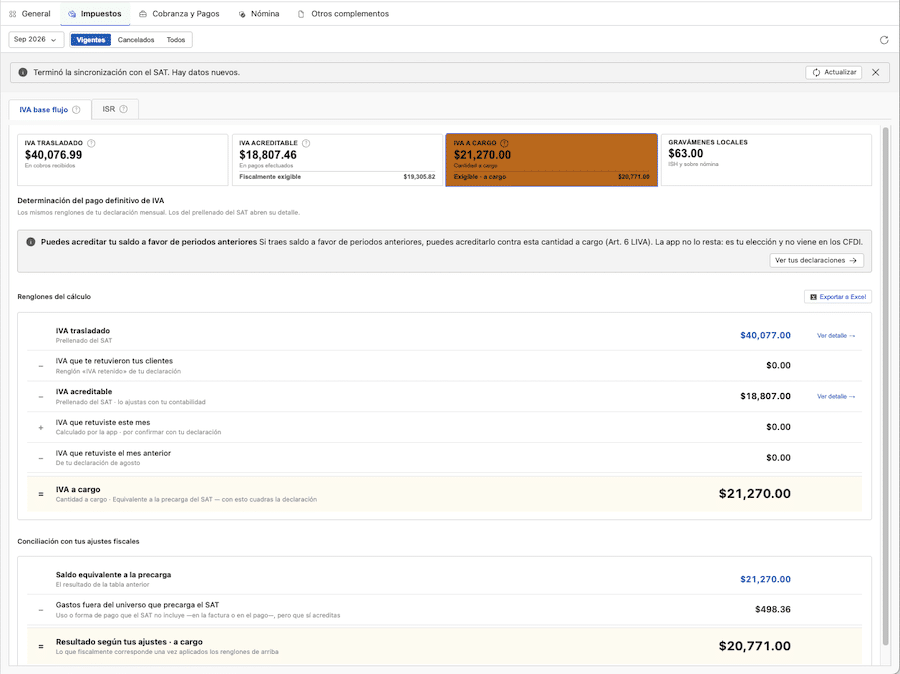900x674 pixels.
Task: Select the Vigentes filter
Action: [91, 40]
